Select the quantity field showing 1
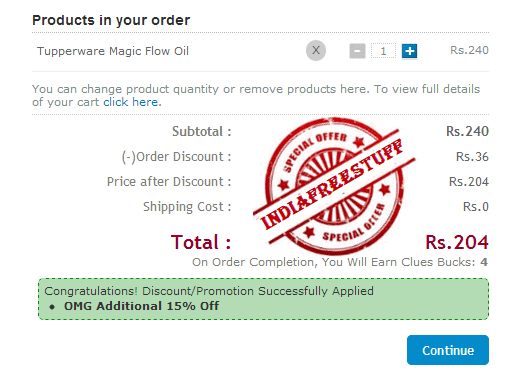Screen dimensions: 518x373 383,51
